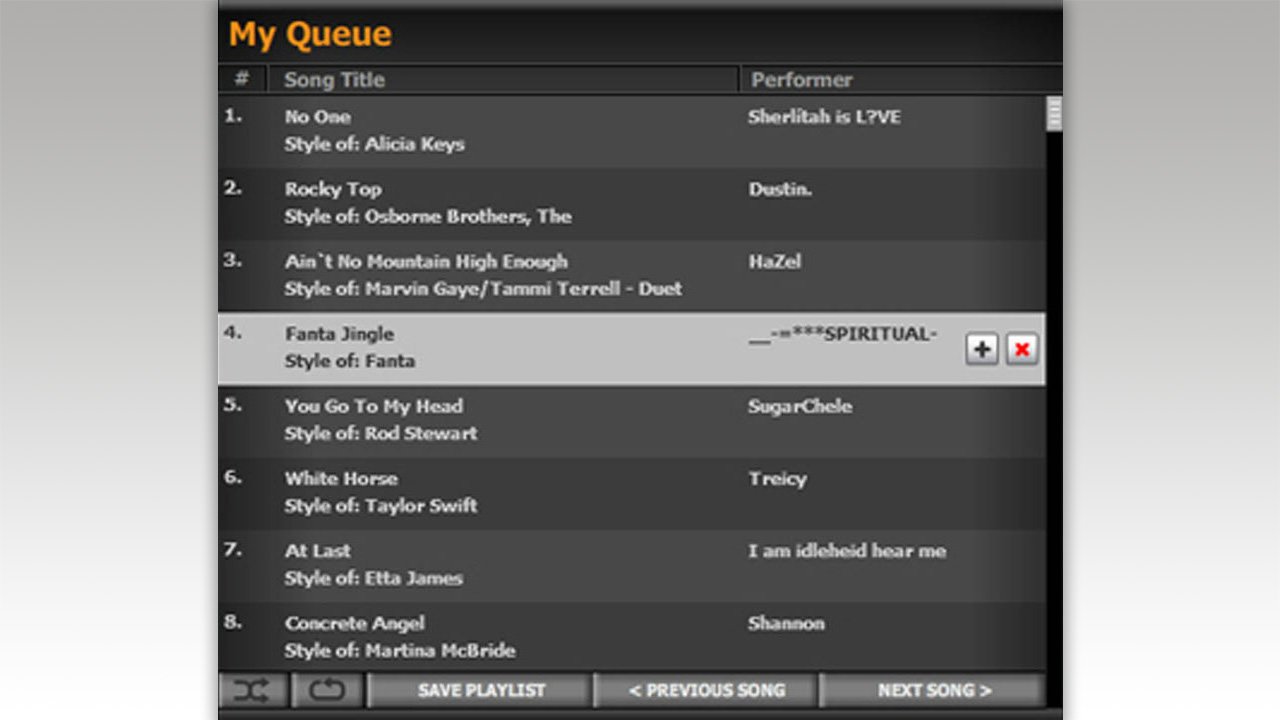Screen dimensions: 1280x720
Task: Go back using Previous Song
Action: tap(708, 689)
